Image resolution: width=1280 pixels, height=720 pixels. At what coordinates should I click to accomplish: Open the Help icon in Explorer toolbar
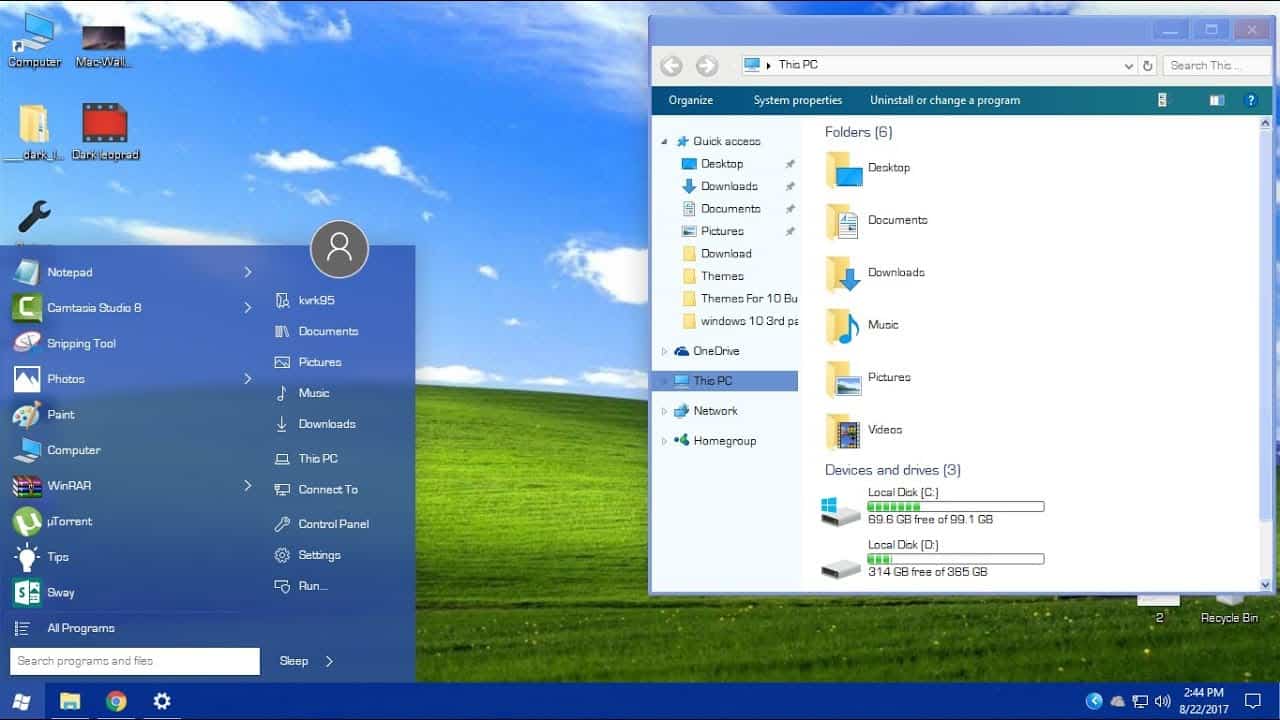pos(1250,100)
